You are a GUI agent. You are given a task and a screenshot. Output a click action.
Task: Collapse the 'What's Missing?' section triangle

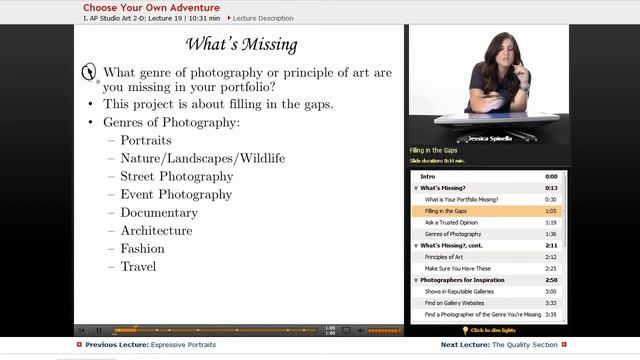(x=416, y=188)
